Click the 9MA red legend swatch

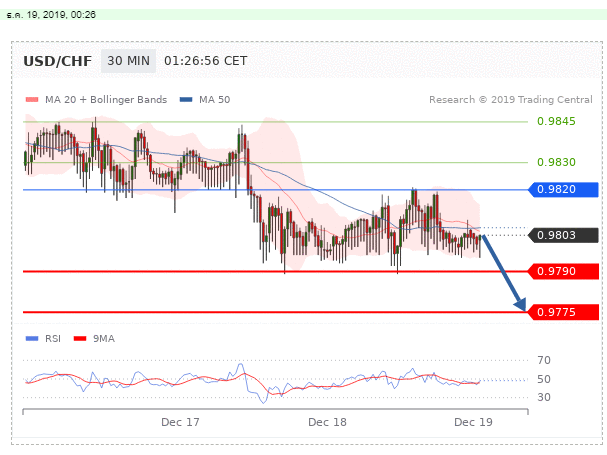click(80, 338)
